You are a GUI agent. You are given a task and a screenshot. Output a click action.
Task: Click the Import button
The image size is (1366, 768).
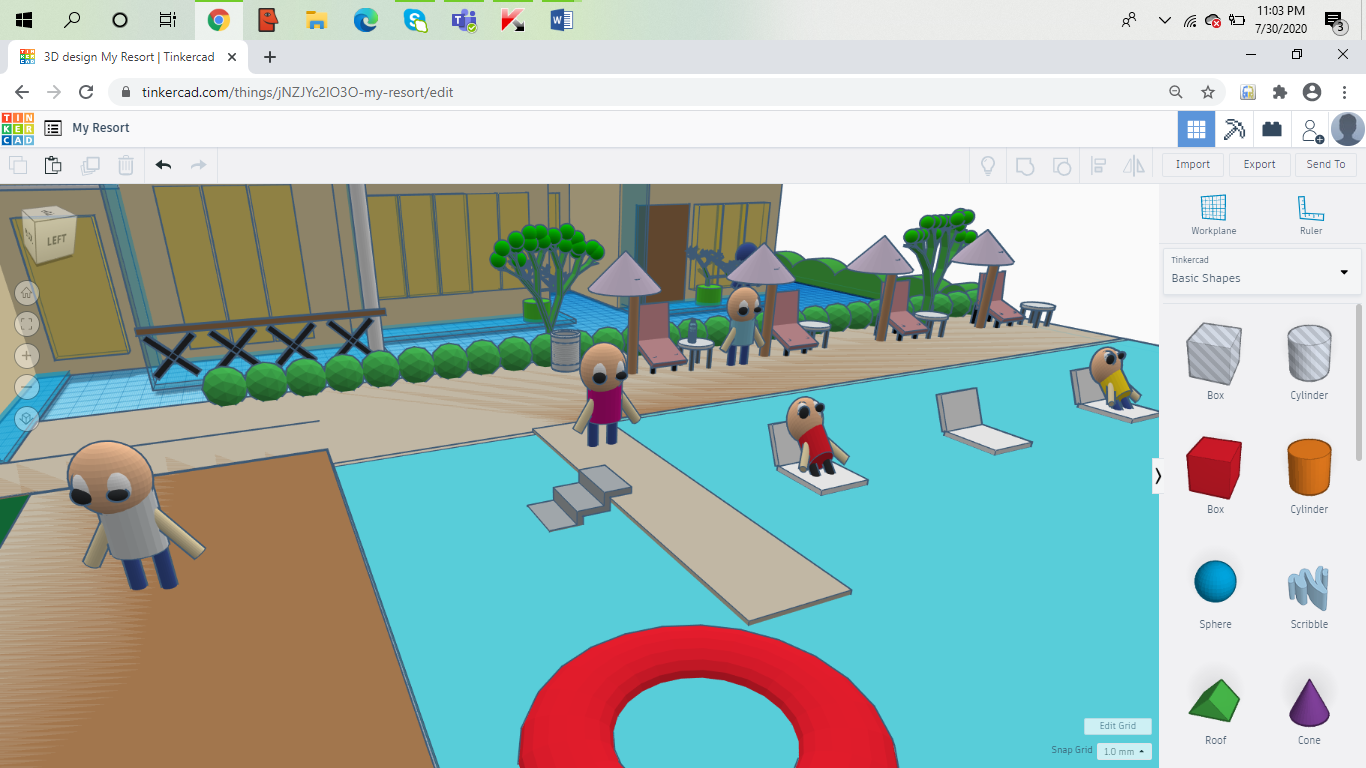[x=1193, y=165]
